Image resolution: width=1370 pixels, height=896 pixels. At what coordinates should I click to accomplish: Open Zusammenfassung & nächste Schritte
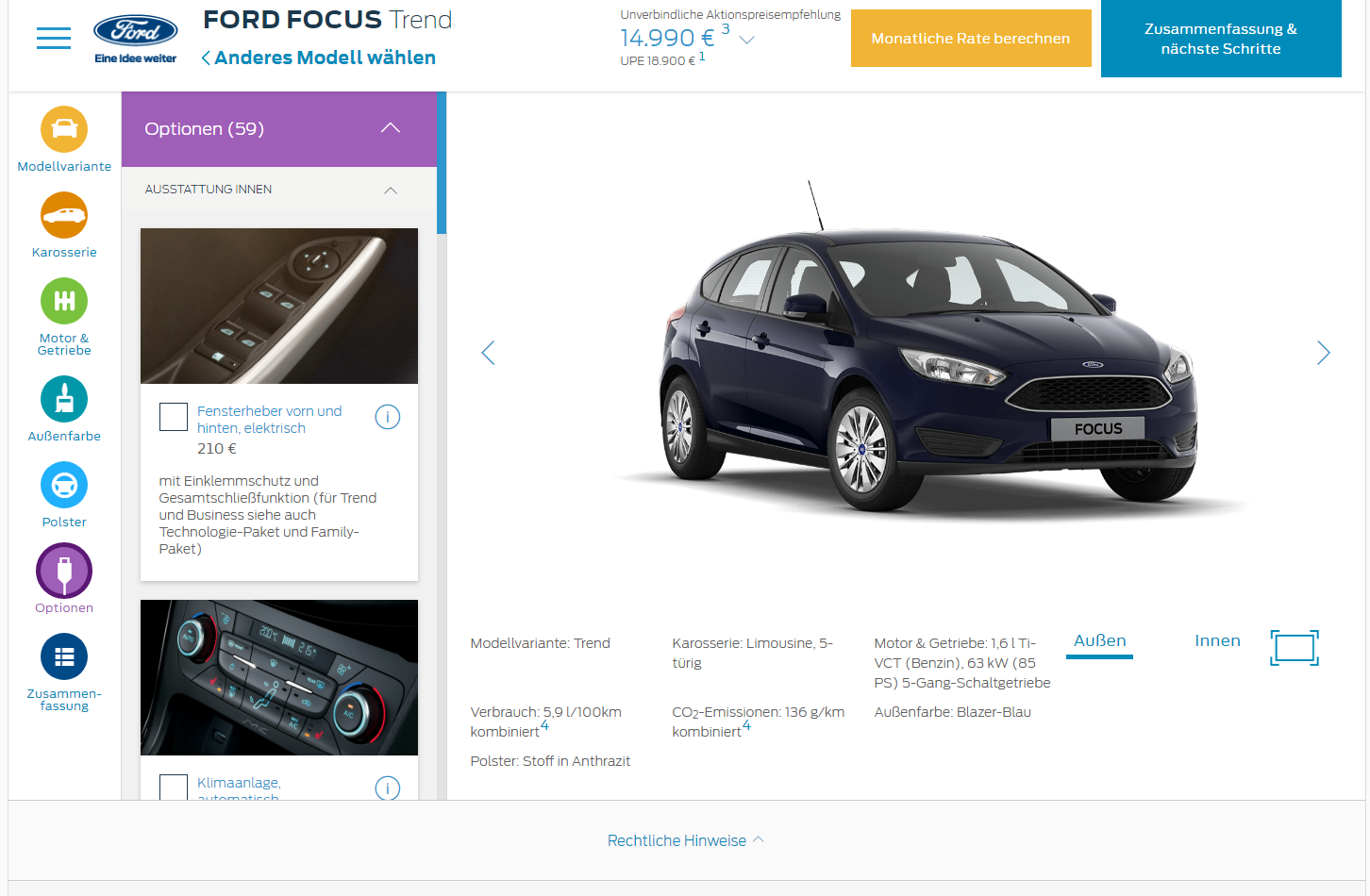pos(1221,39)
